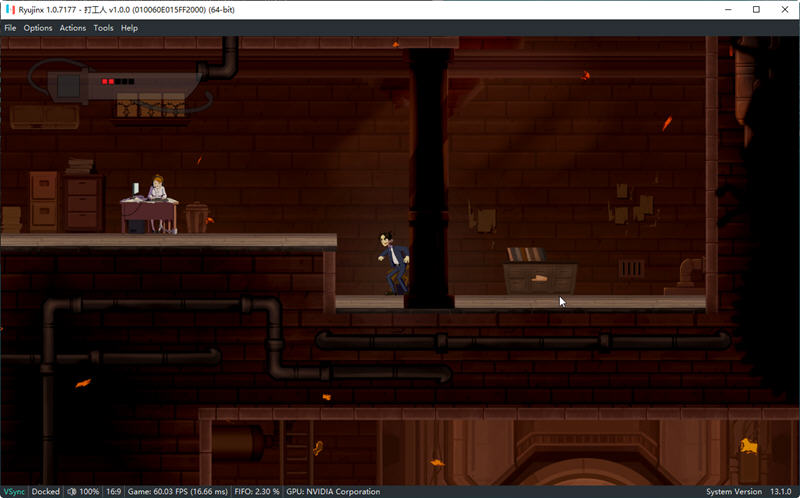This screenshot has height=498, width=800.
Task: Click the computer monitor on the desk
Action: click(x=135, y=188)
